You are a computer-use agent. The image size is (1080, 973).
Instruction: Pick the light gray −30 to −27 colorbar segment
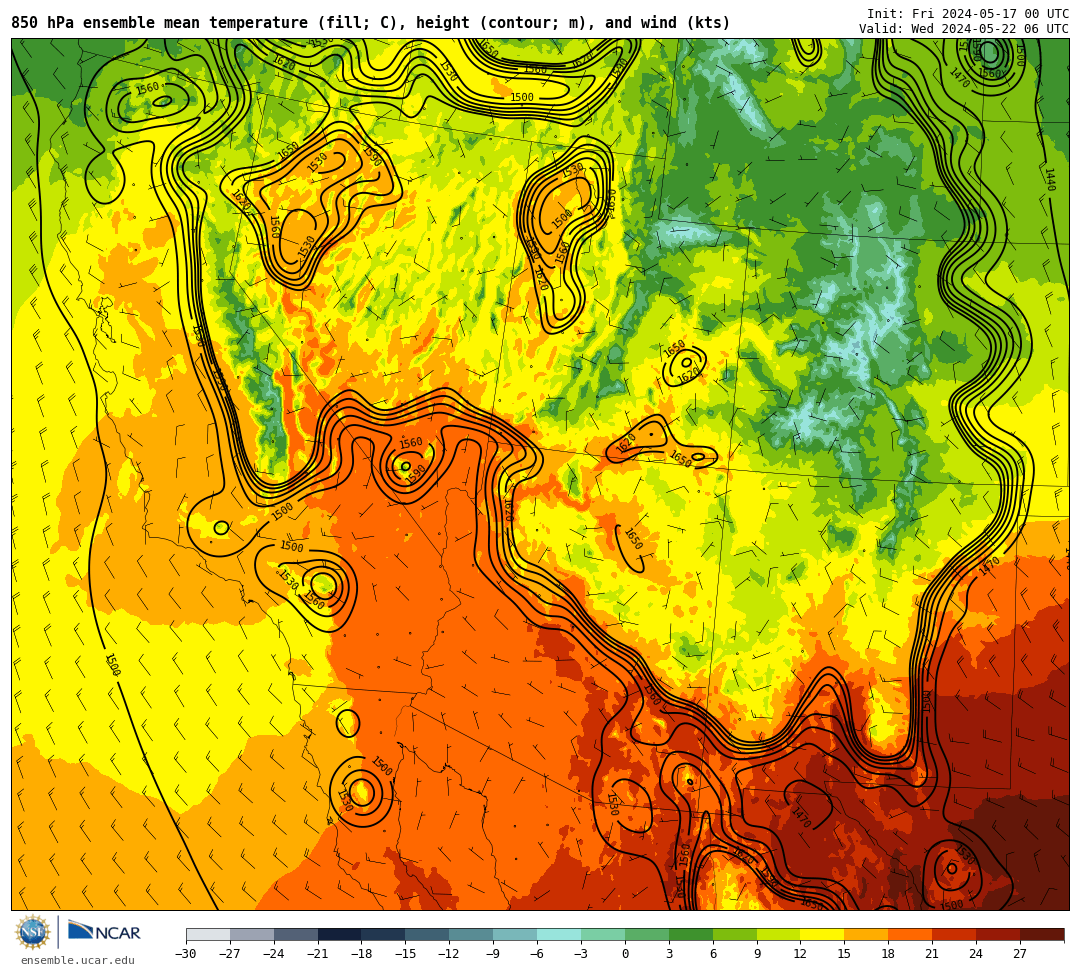[x=208, y=934]
